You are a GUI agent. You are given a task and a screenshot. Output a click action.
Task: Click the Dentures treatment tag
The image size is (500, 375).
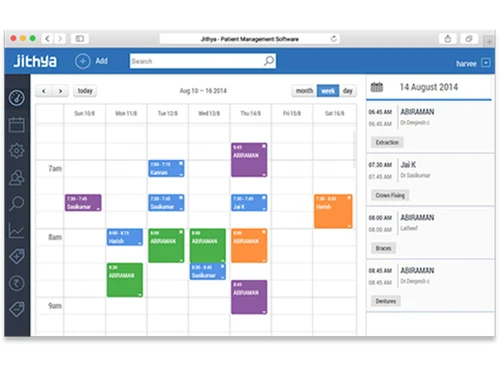coord(386,301)
